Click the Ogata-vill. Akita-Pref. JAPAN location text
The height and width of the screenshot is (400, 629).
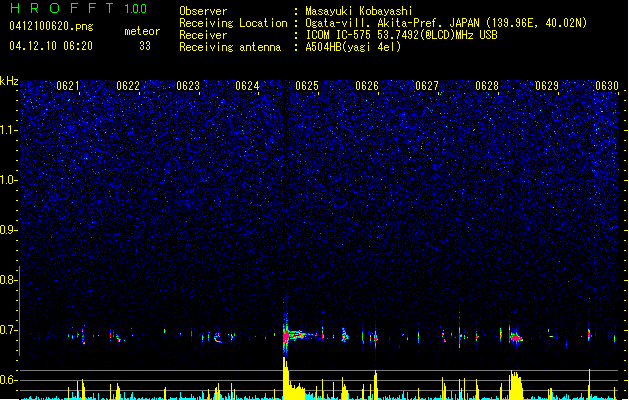[446, 23]
